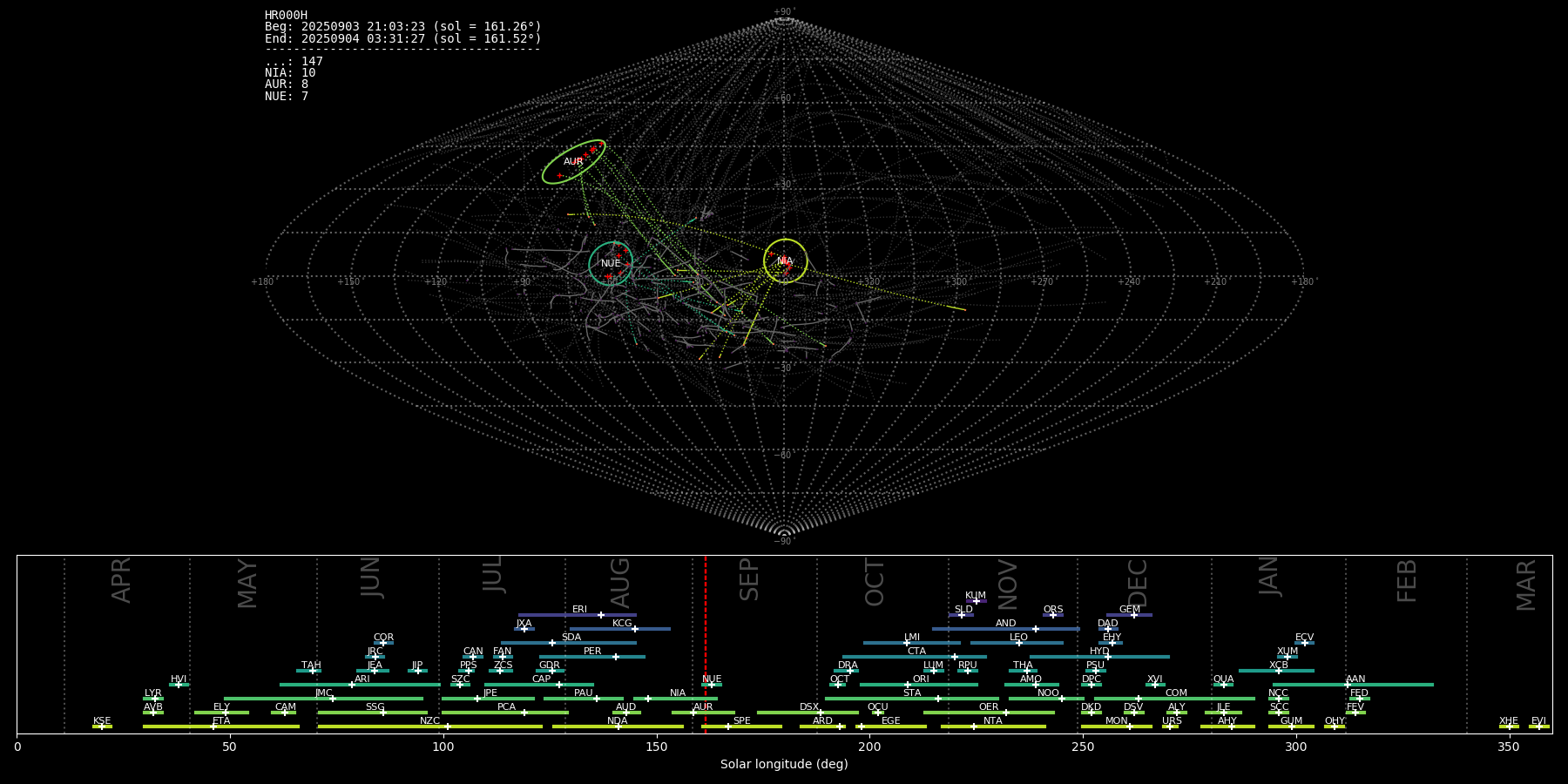
Task: Click the NTA shower label on the timeline
Action: [992, 721]
